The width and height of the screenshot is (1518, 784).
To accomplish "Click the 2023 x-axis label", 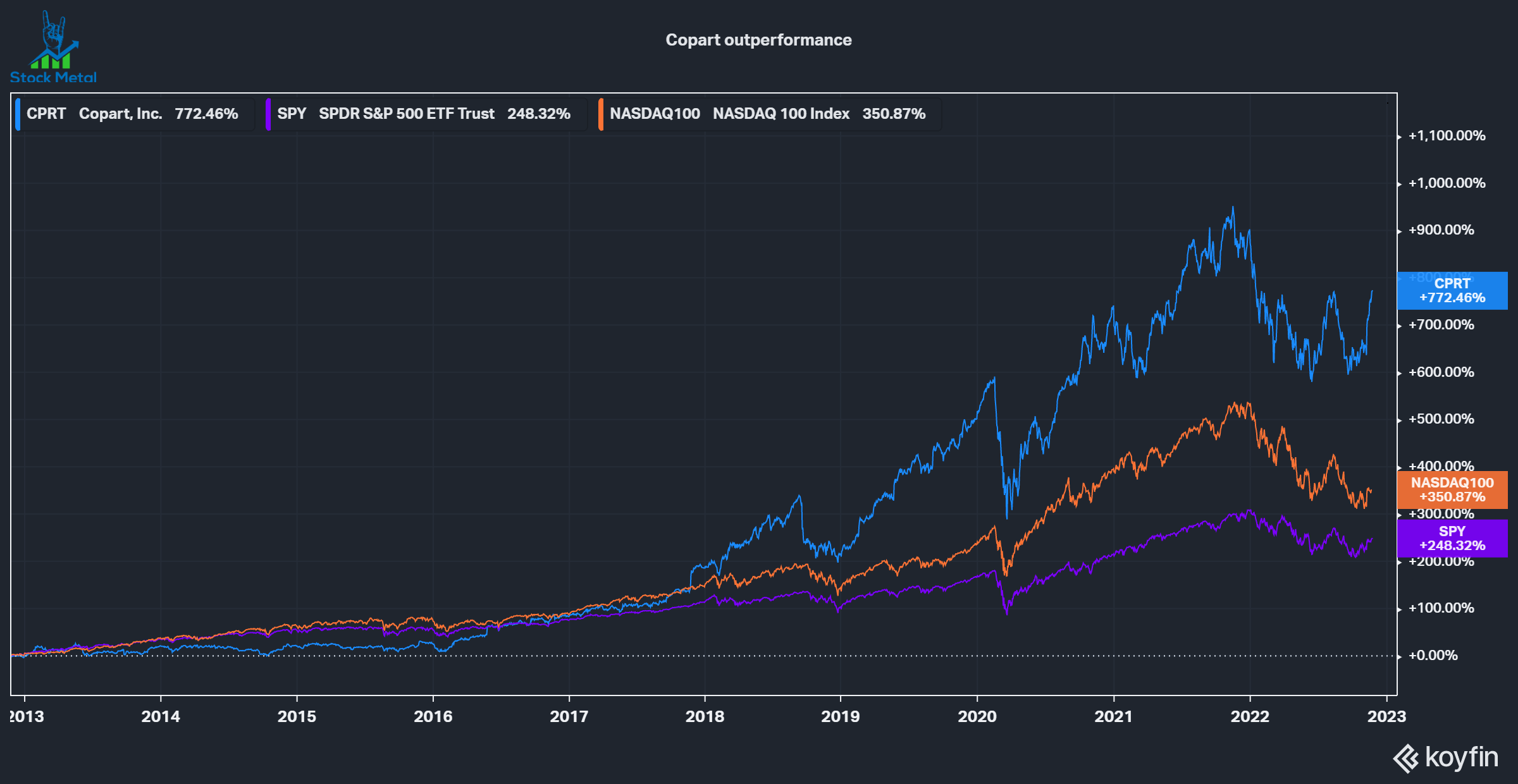I will (x=1386, y=716).
